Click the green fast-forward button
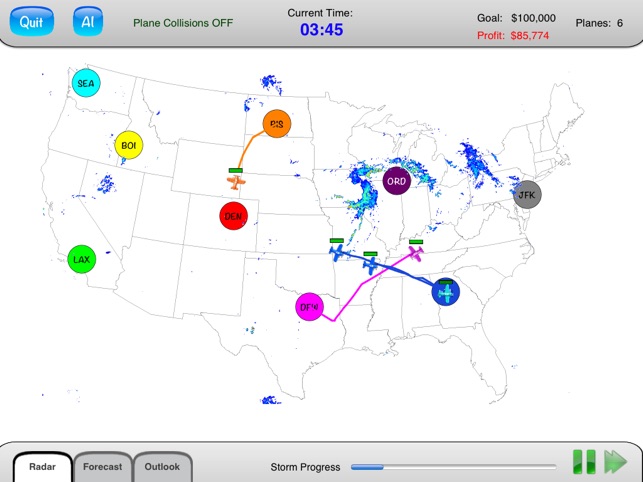This screenshot has width=643, height=482. (x=616, y=462)
